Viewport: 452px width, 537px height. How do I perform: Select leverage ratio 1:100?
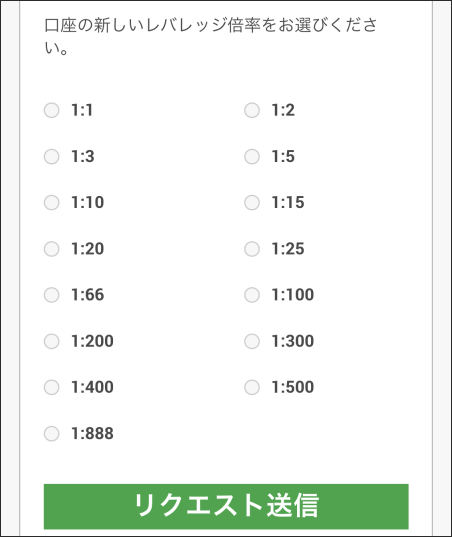pyautogui.click(x=252, y=295)
